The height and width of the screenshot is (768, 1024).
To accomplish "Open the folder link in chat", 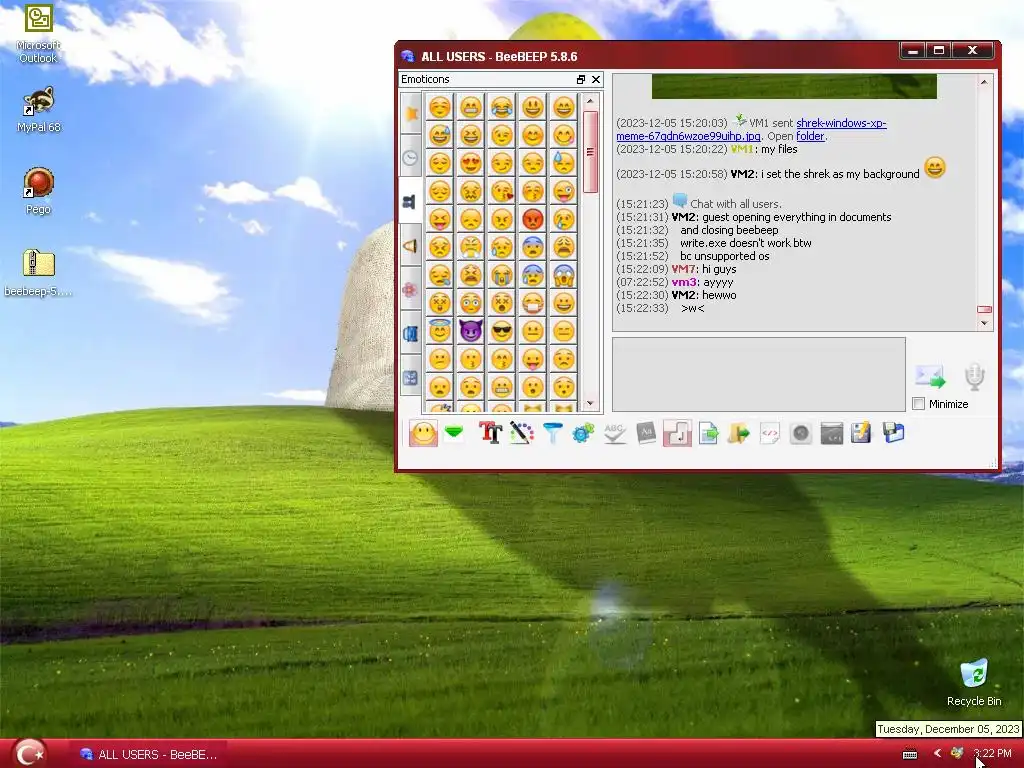I will tap(810, 136).
